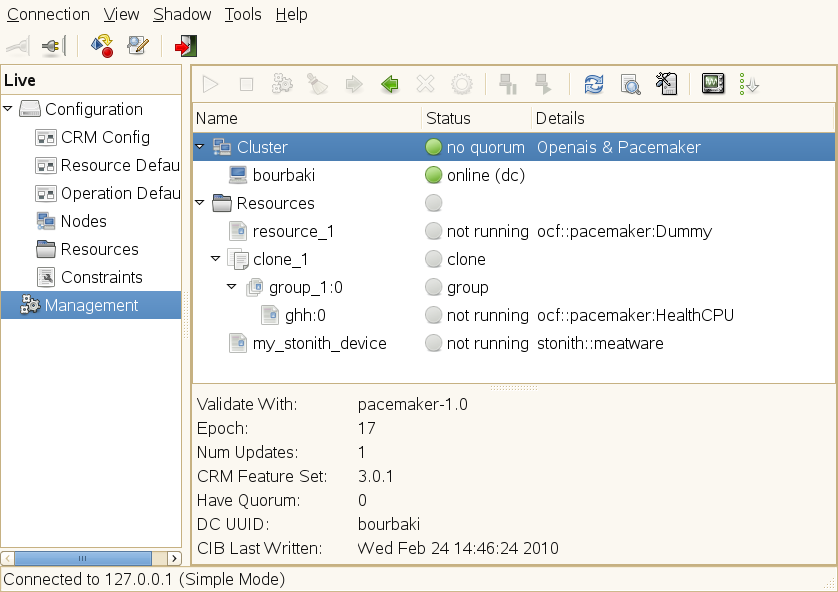
Task: Click the blue circular-arrows refresh icon
Action: [x=594, y=84]
